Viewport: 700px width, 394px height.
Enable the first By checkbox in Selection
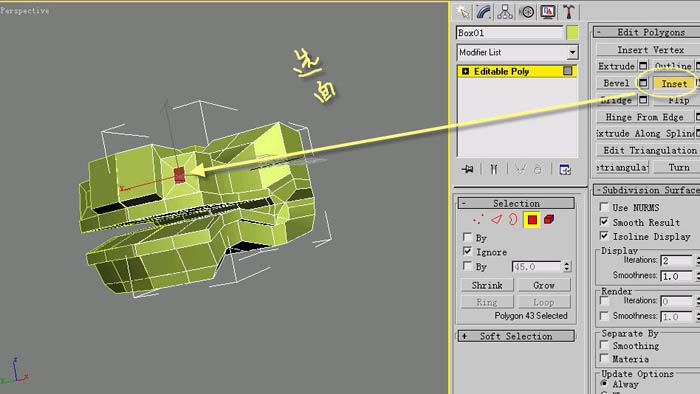pos(467,237)
